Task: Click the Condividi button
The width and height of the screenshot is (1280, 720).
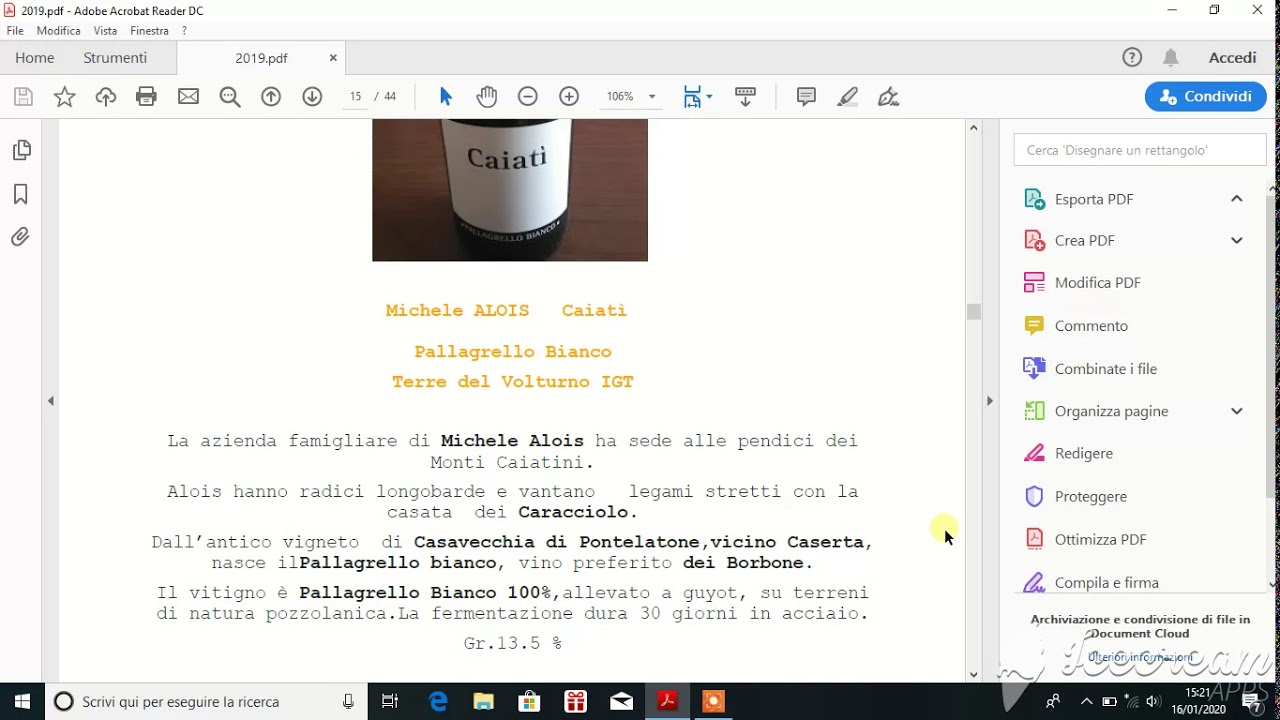Action: (x=1205, y=96)
